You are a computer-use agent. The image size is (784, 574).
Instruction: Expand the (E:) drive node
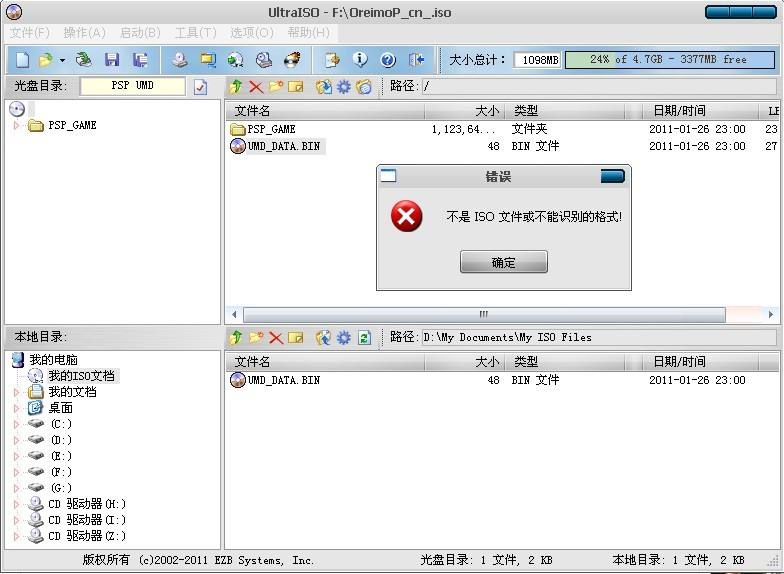tap(16, 456)
